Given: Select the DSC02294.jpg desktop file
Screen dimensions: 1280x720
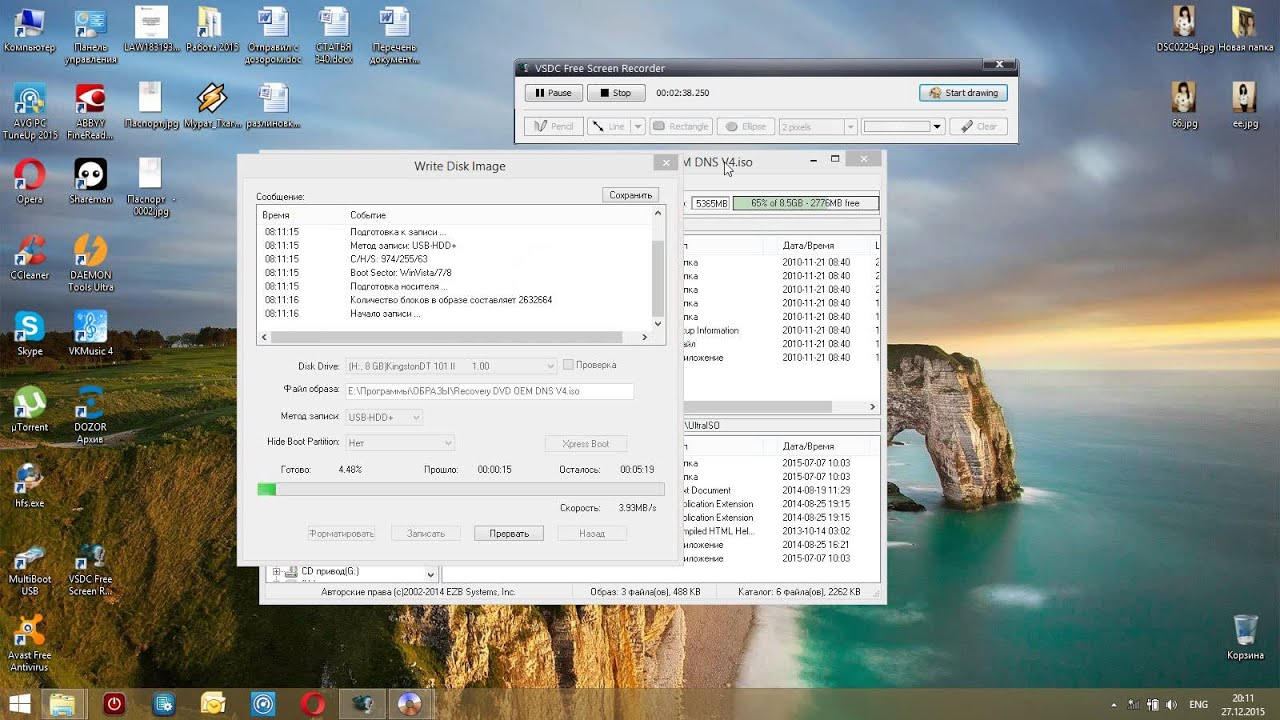Looking at the screenshot, I should (x=1184, y=29).
